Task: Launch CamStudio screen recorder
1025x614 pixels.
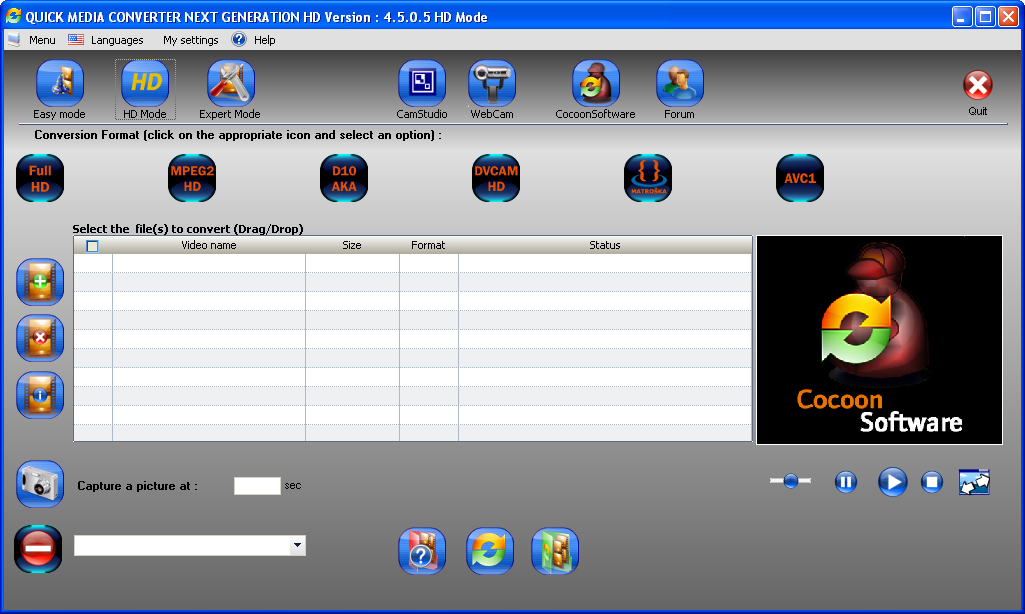Action: point(422,83)
